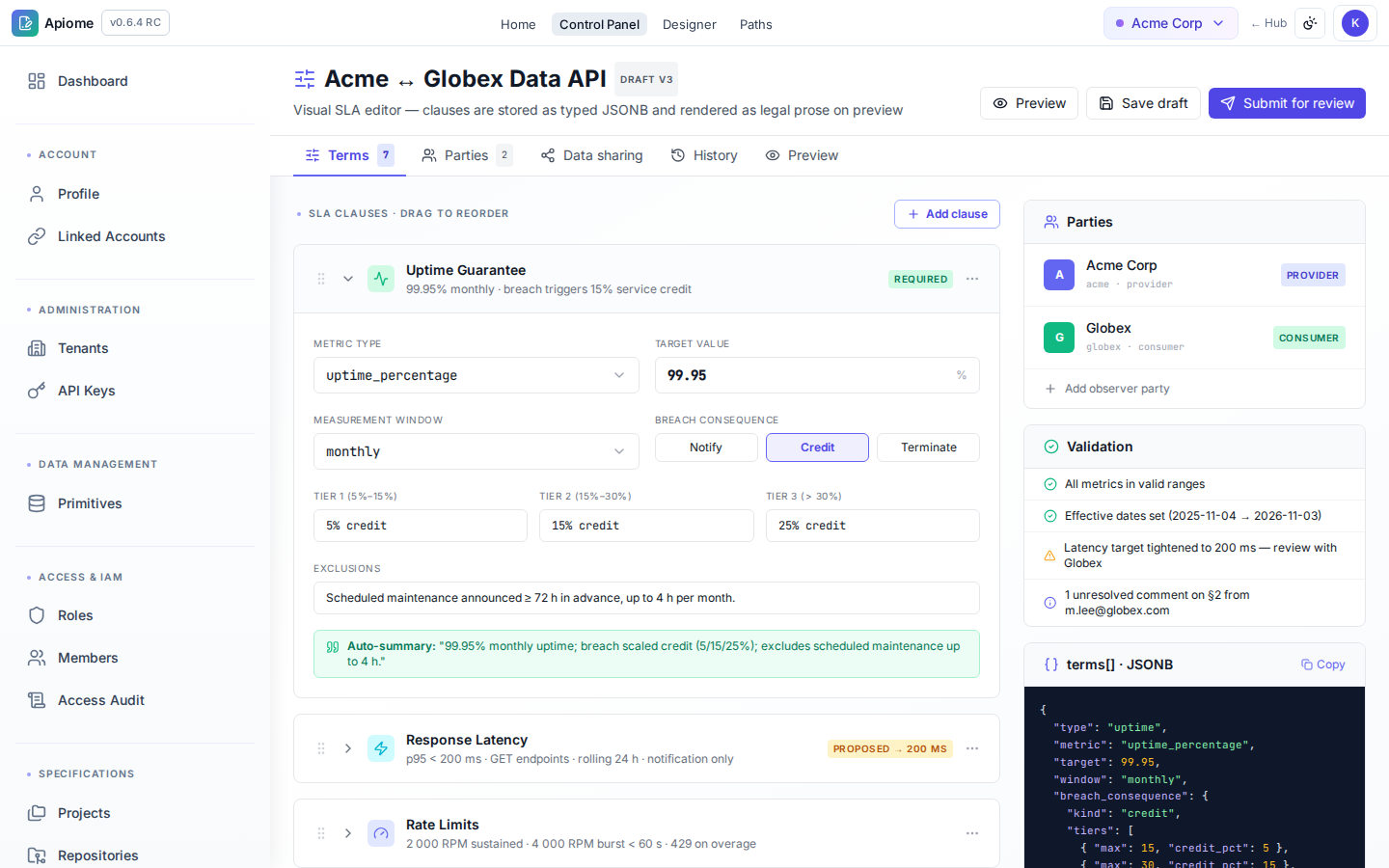Image resolution: width=1389 pixels, height=868 pixels.
Task: Click the Acme Corp avatar A
Action: (1059, 275)
